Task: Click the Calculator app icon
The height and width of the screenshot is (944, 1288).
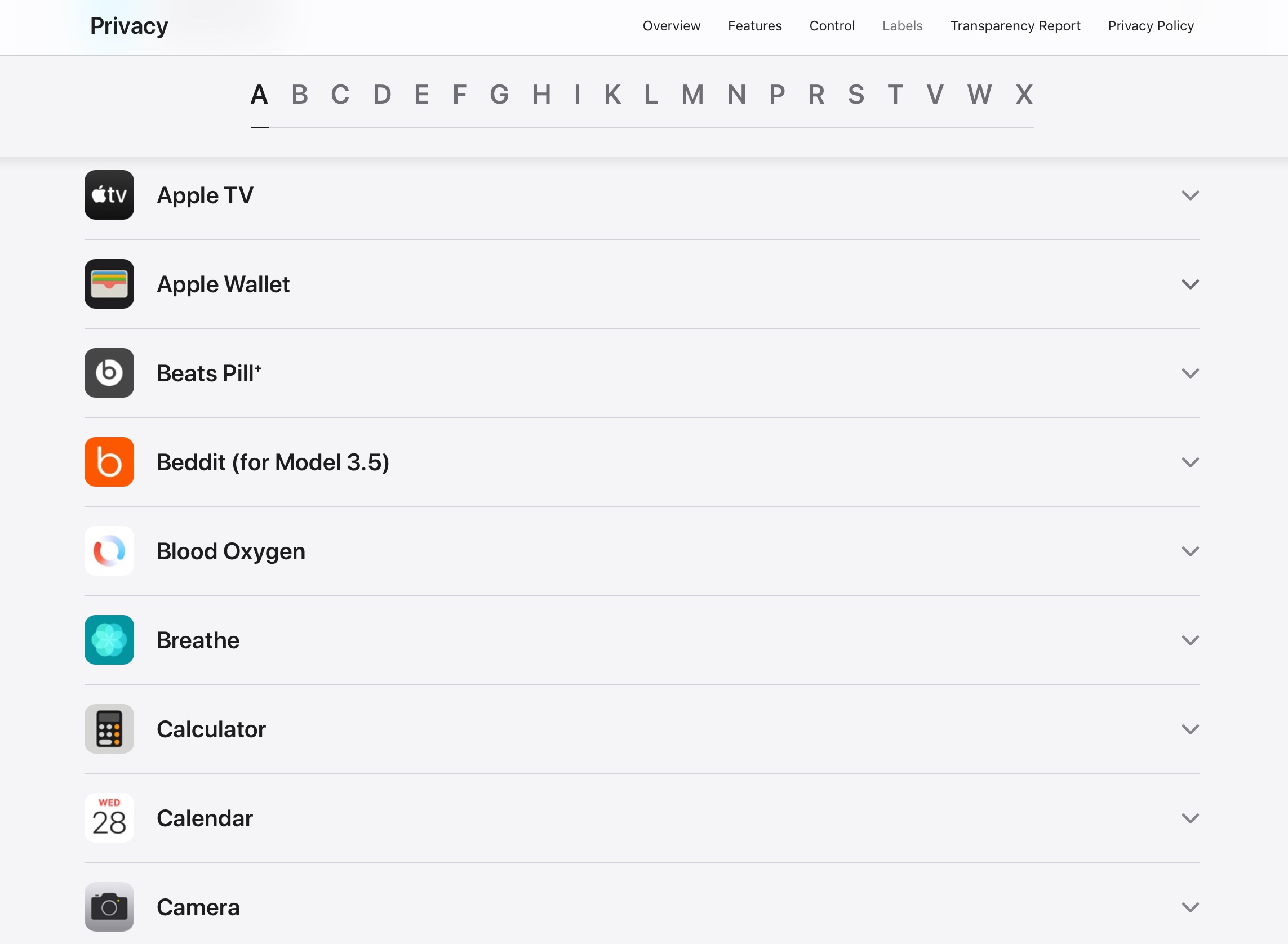Action: 109,729
